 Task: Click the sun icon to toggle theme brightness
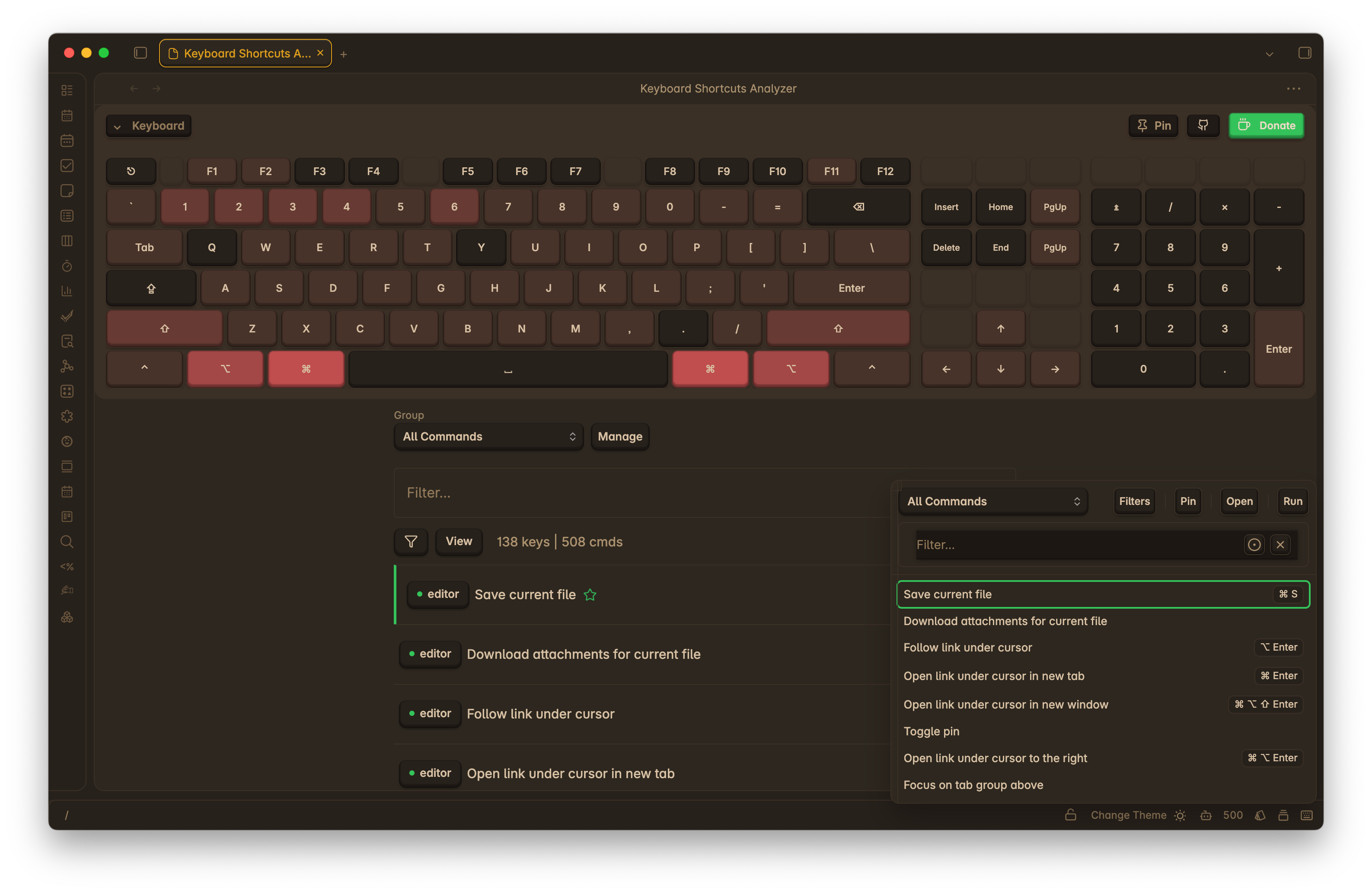click(1180, 815)
